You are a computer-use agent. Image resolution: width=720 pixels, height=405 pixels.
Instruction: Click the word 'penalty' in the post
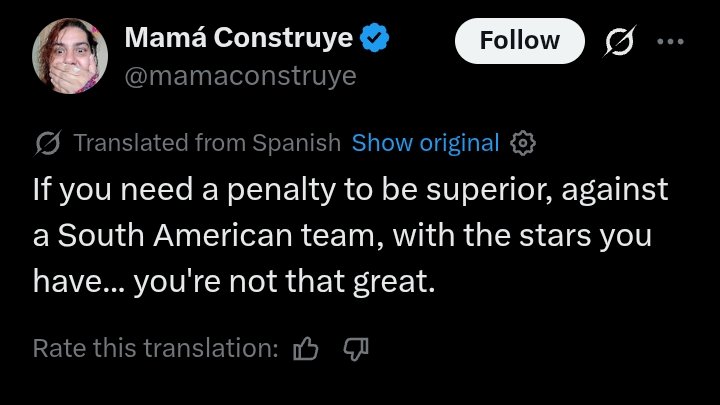click(x=281, y=190)
